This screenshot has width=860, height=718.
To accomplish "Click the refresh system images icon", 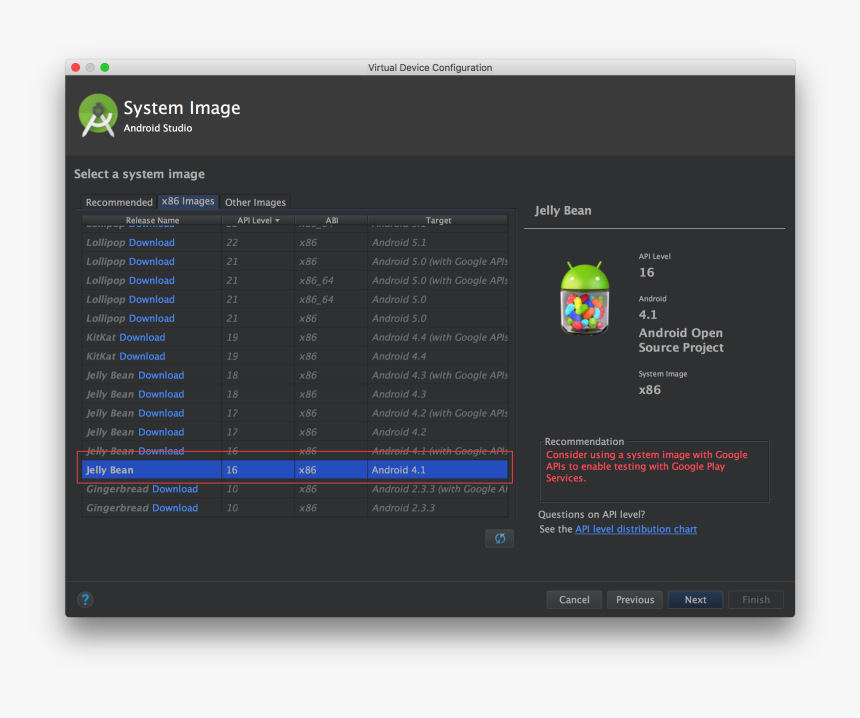I will pyautogui.click(x=499, y=538).
